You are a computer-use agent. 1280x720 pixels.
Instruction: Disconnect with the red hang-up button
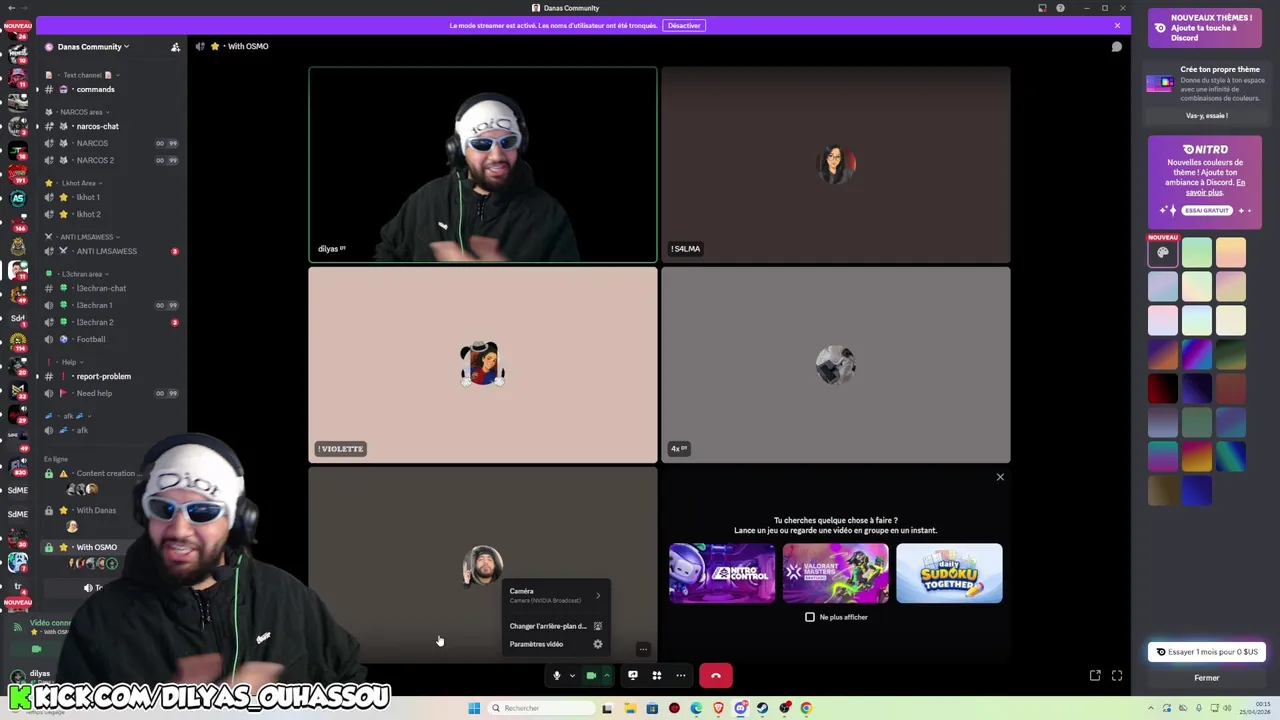715,676
